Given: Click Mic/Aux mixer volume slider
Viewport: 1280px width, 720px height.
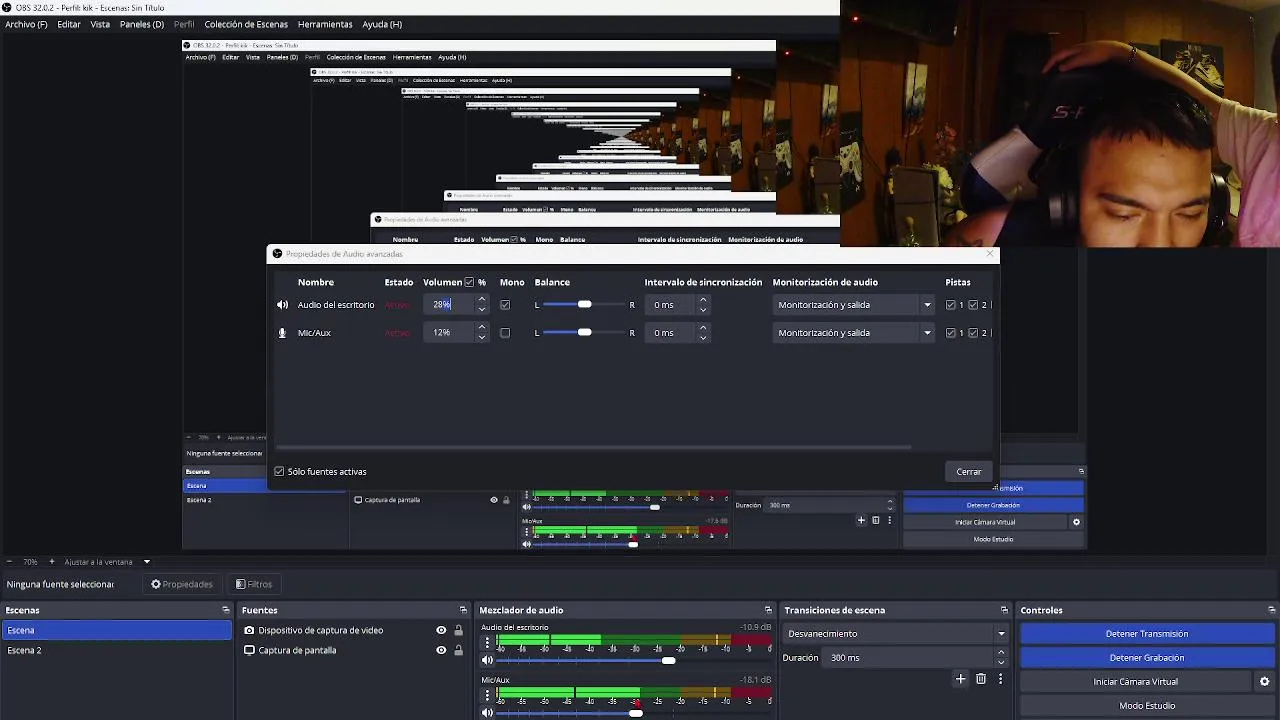Looking at the screenshot, I should click(634, 712).
